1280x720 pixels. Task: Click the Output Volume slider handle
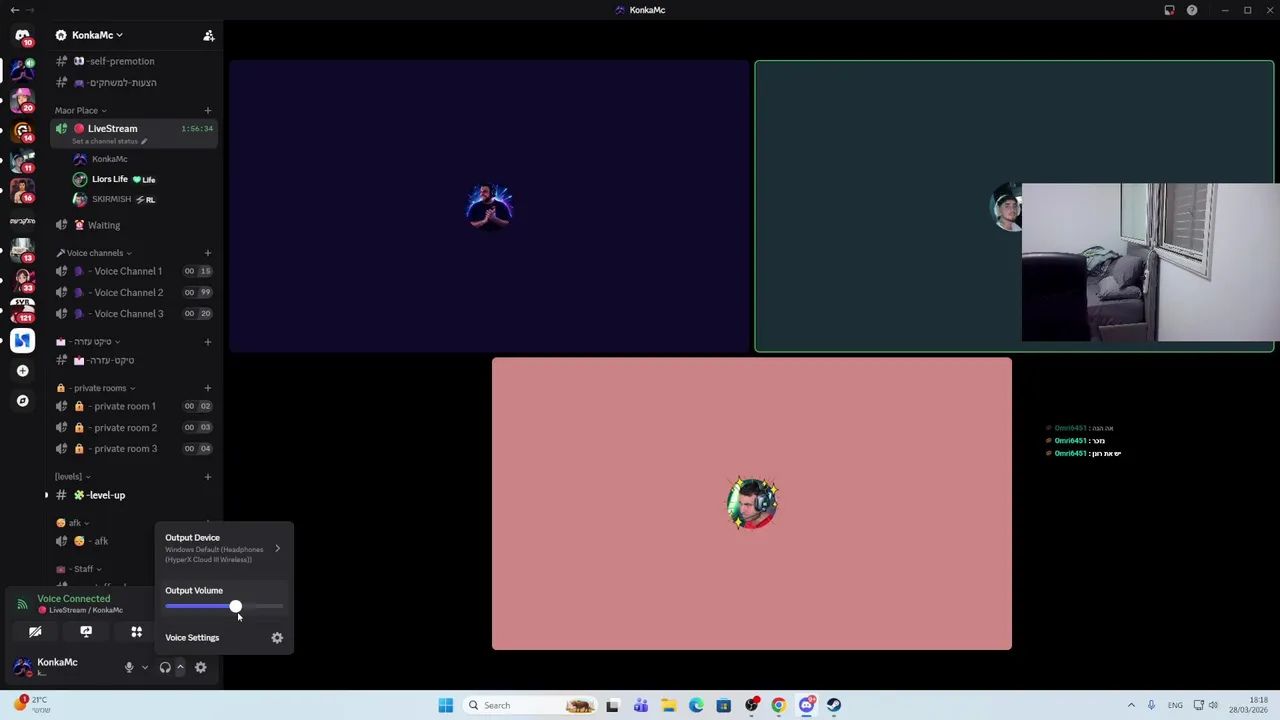pyautogui.click(x=235, y=607)
